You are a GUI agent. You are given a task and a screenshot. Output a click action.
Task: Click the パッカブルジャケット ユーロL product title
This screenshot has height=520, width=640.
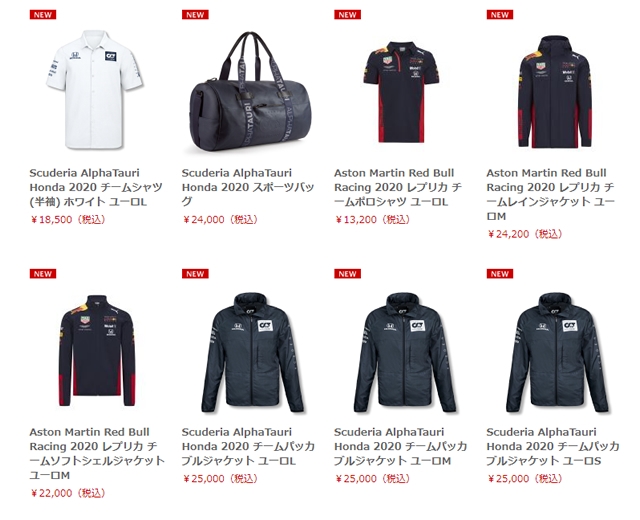(x=248, y=447)
